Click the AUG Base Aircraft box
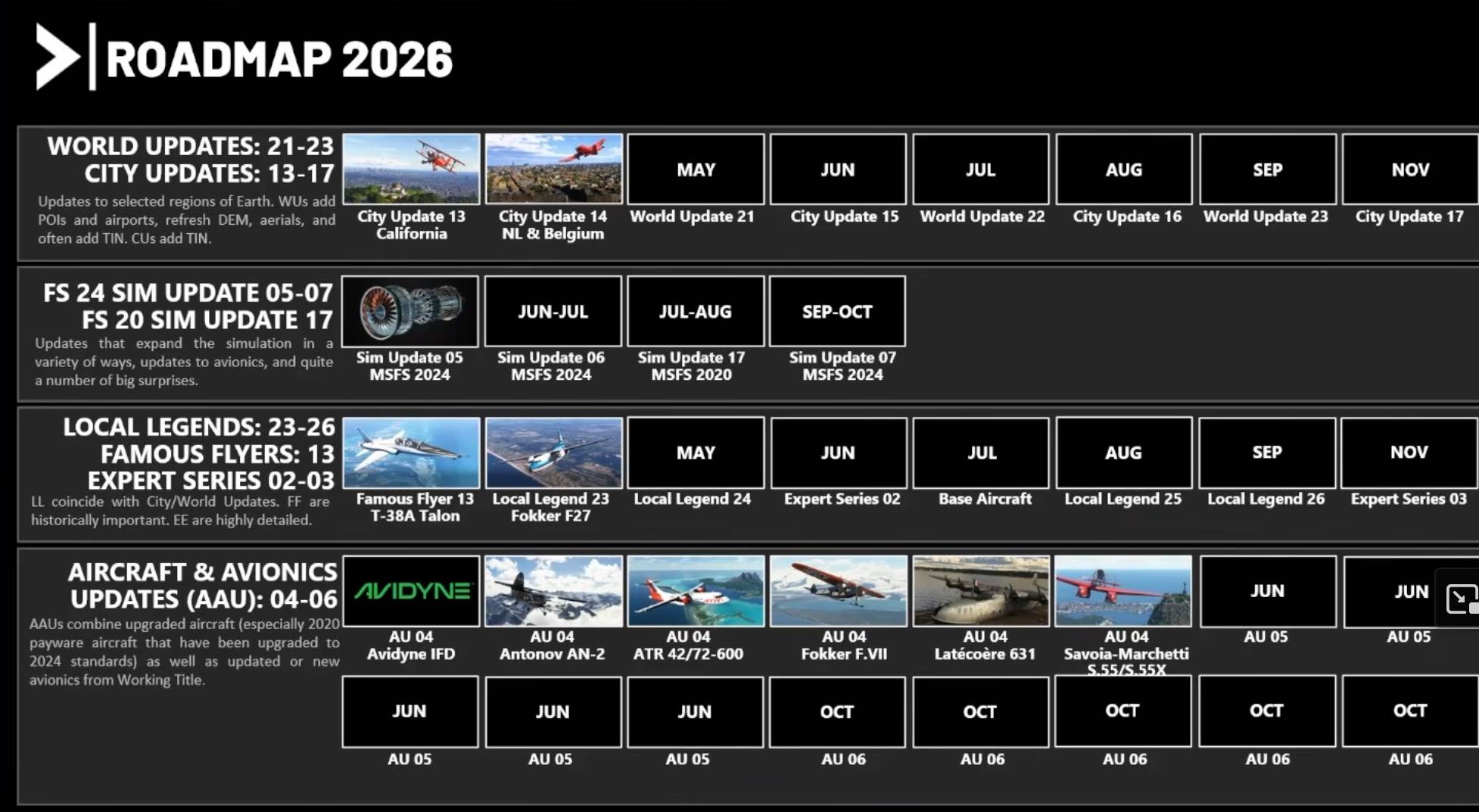Viewport: 1479px width, 812px height. [x=980, y=453]
